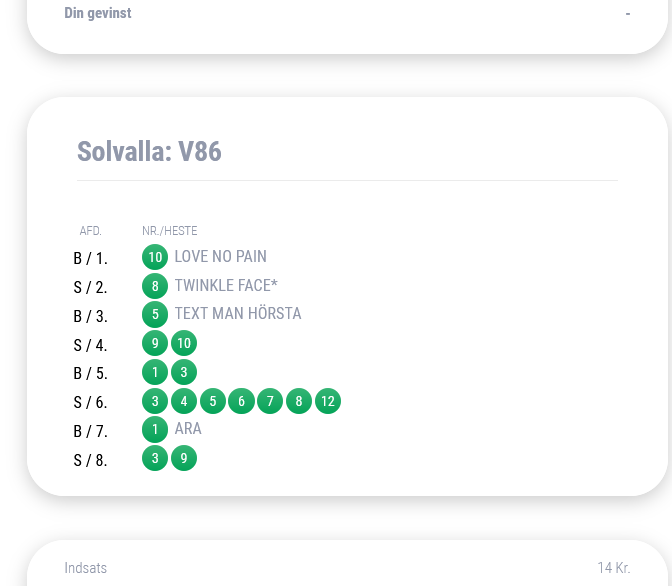672x586 pixels.
Task: Click horse 4 in row S / 6.
Action: click(x=184, y=401)
